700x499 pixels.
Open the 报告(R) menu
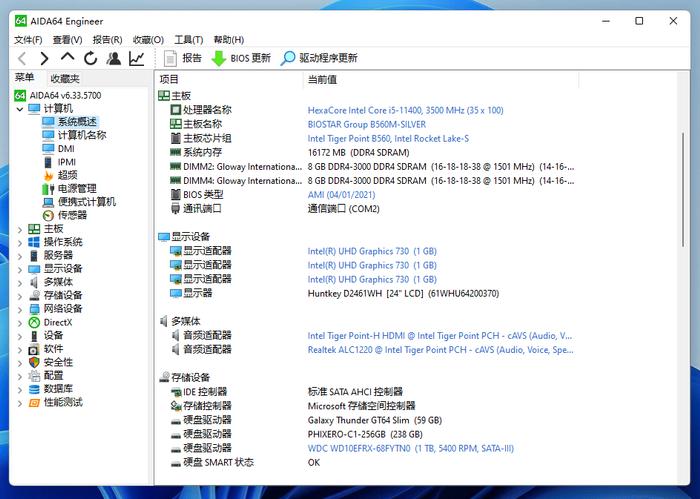click(108, 40)
